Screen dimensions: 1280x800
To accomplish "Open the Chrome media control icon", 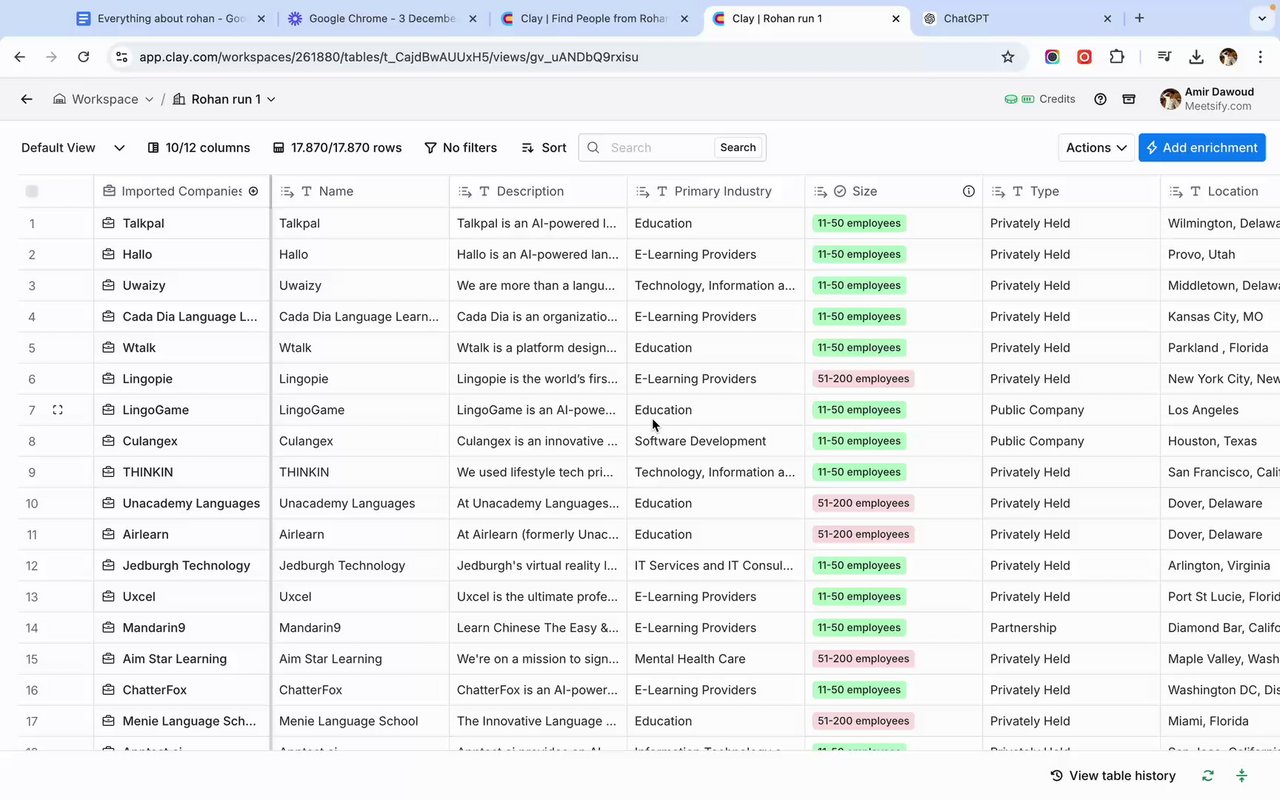I will pos(1164,57).
